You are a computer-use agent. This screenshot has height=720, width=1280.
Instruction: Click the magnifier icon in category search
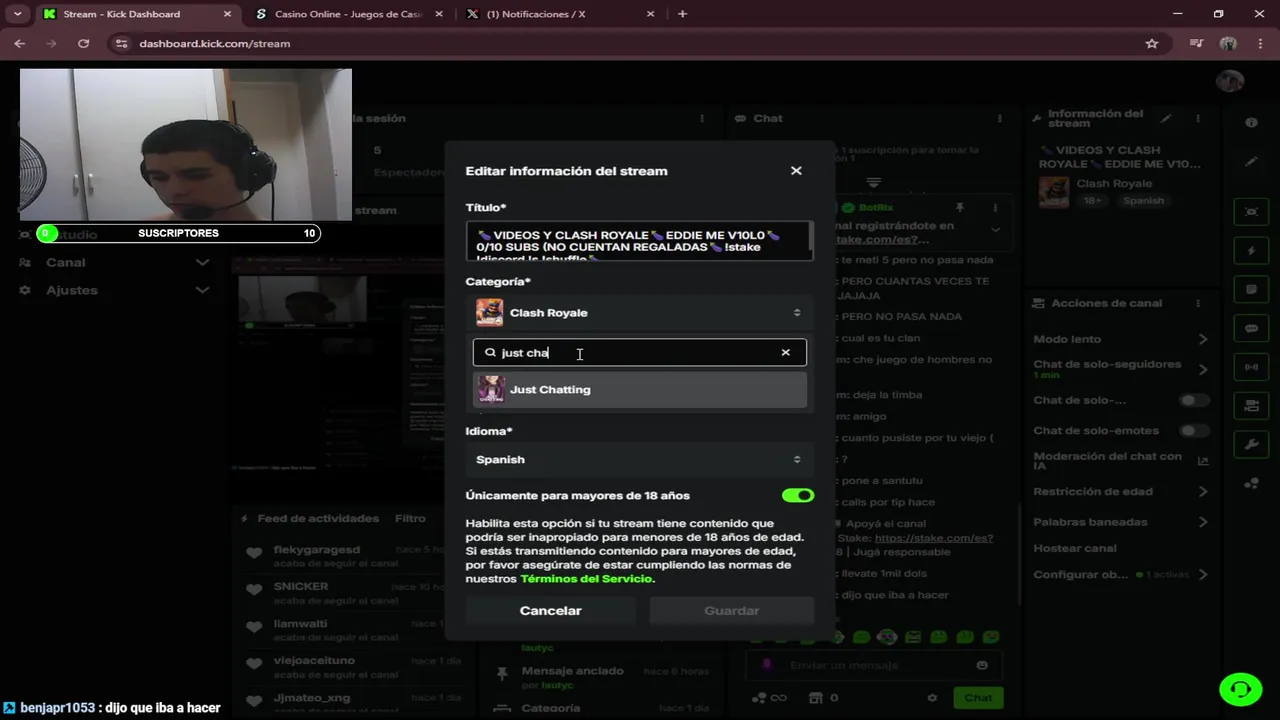click(x=490, y=353)
